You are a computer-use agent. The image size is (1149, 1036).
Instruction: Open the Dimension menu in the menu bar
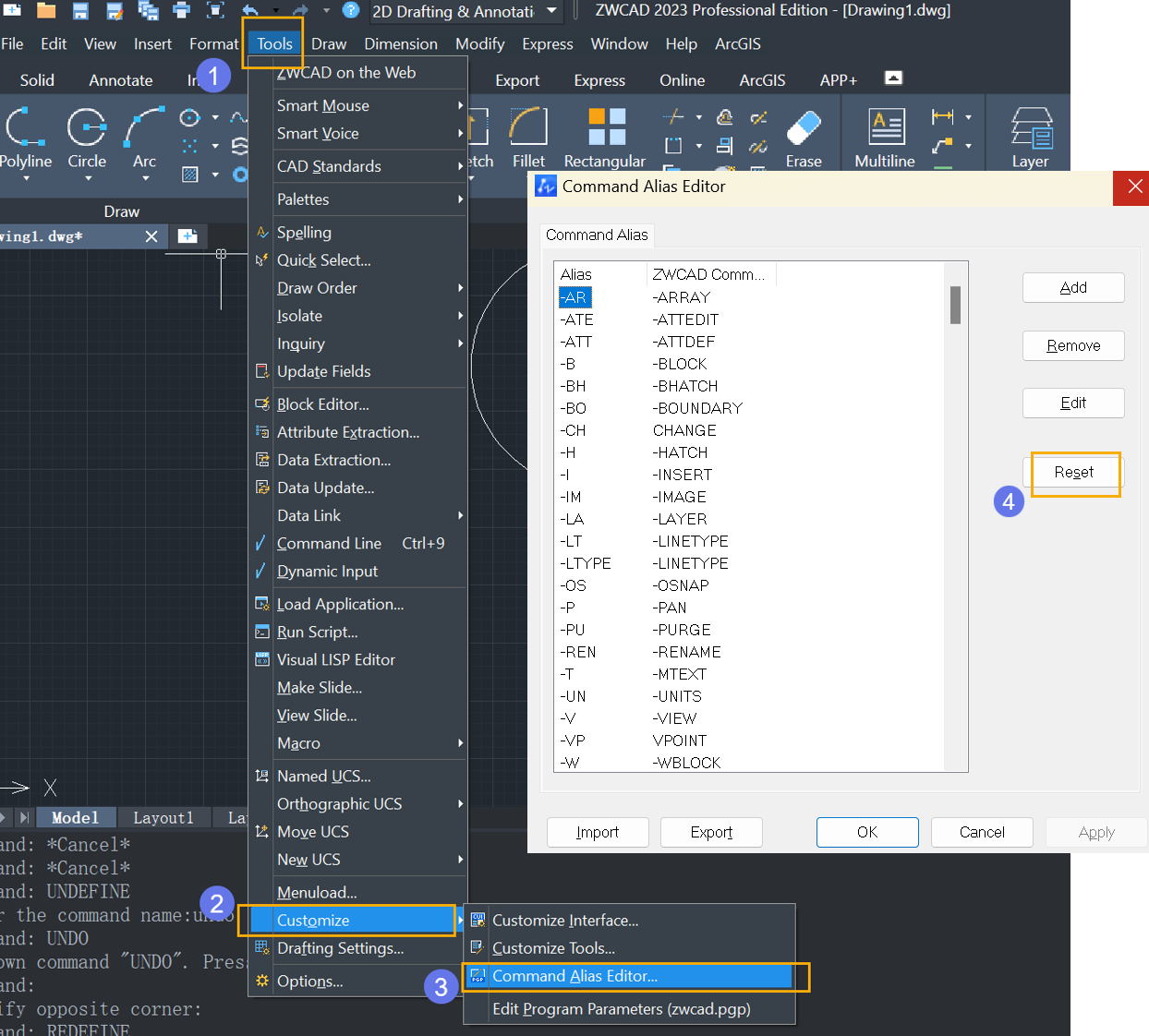pyautogui.click(x=401, y=43)
